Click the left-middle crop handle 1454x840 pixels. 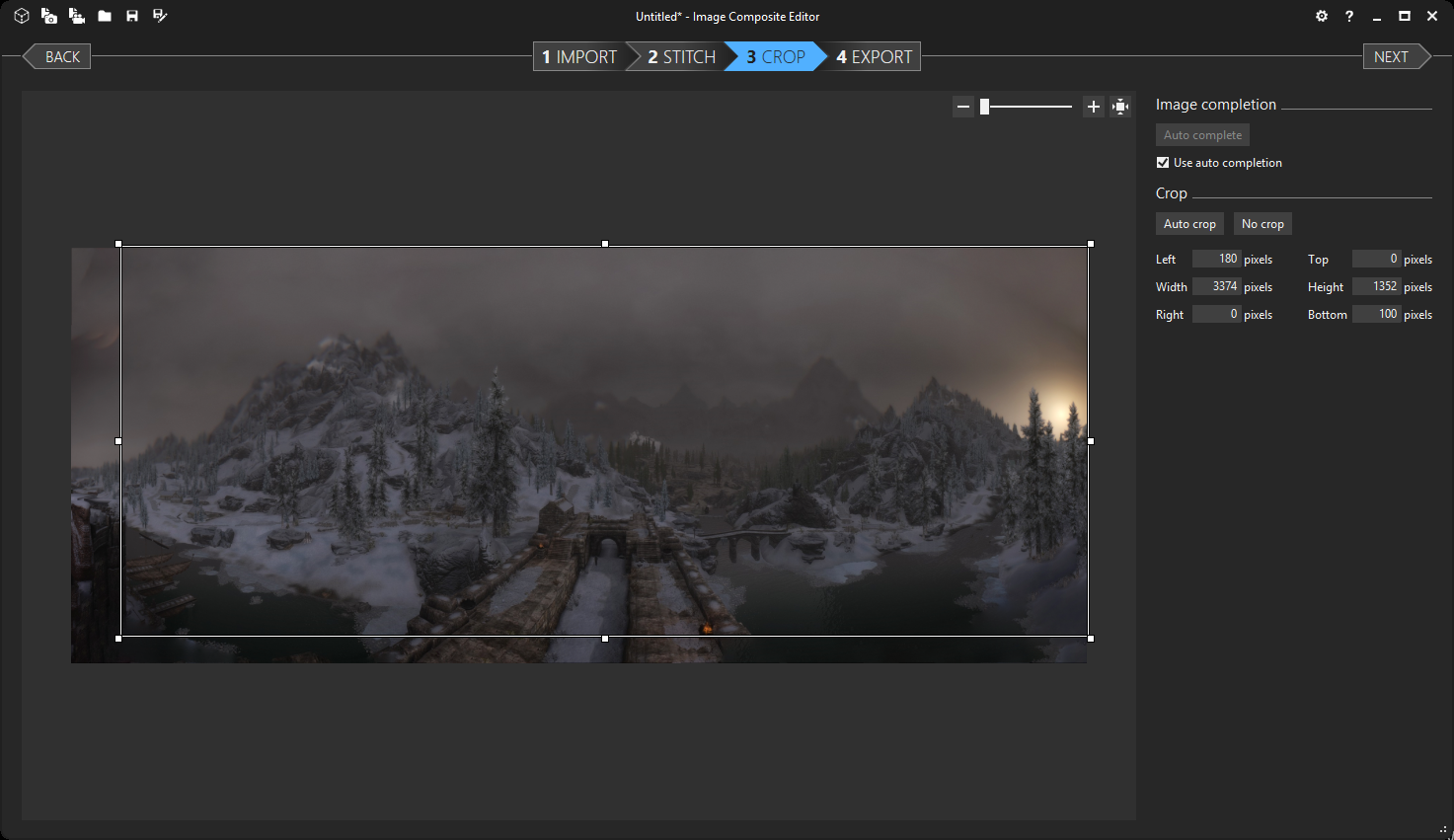click(x=118, y=441)
